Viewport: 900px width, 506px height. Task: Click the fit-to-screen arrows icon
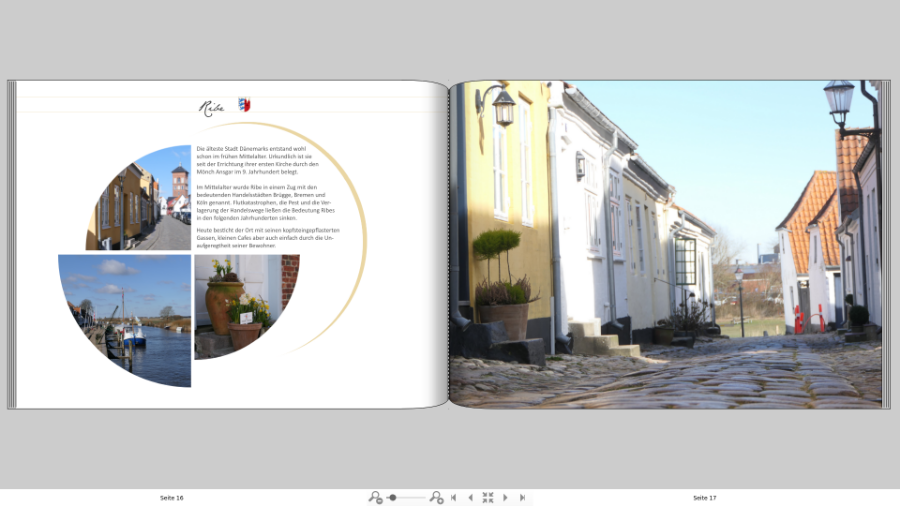click(488, 497)
